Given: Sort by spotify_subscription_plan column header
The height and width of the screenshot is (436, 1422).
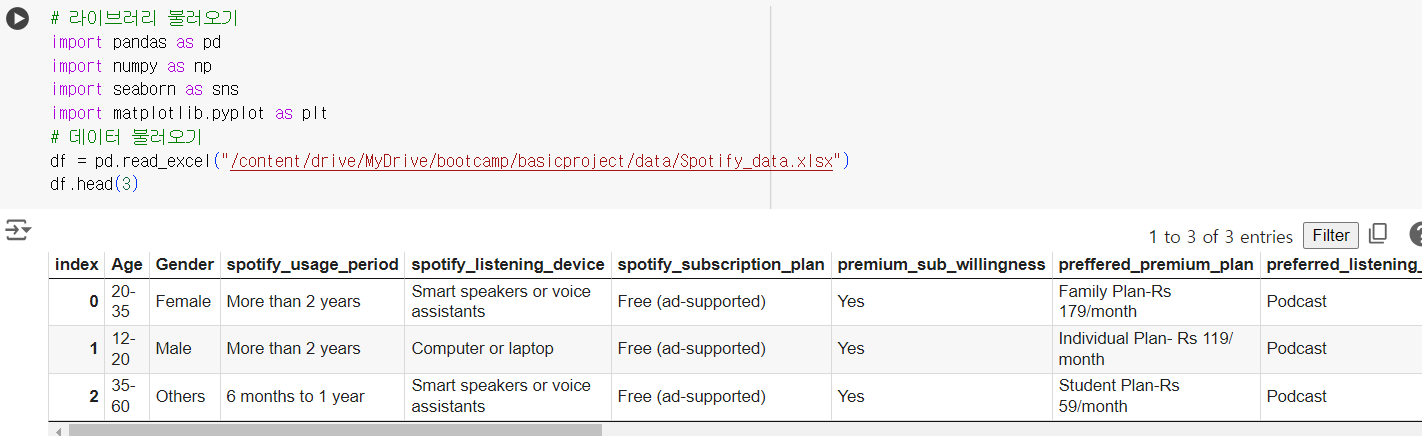Looking at the screenshot, I should click(x=721, y=264).
